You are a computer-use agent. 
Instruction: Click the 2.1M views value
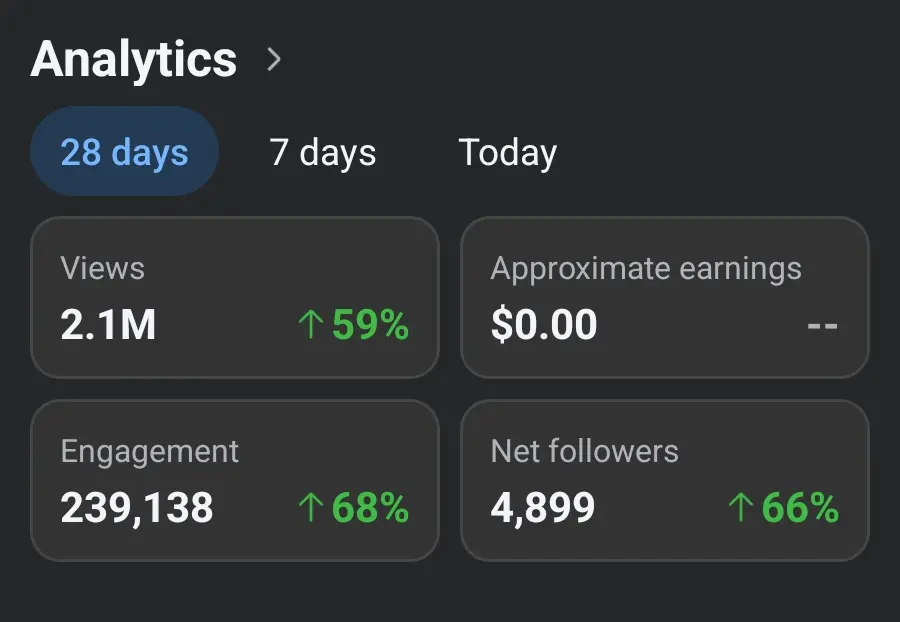(108, 325)
